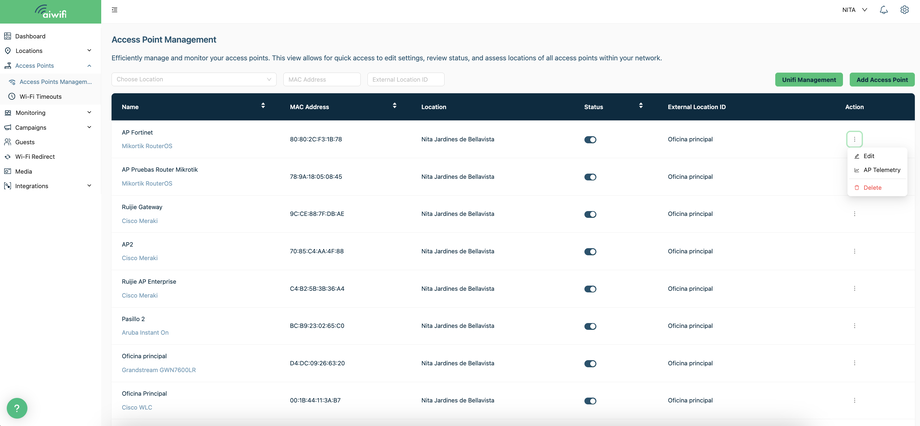Click the Add Access Point button
This screenshot has width=920, height=426.
tap(882, 80)
